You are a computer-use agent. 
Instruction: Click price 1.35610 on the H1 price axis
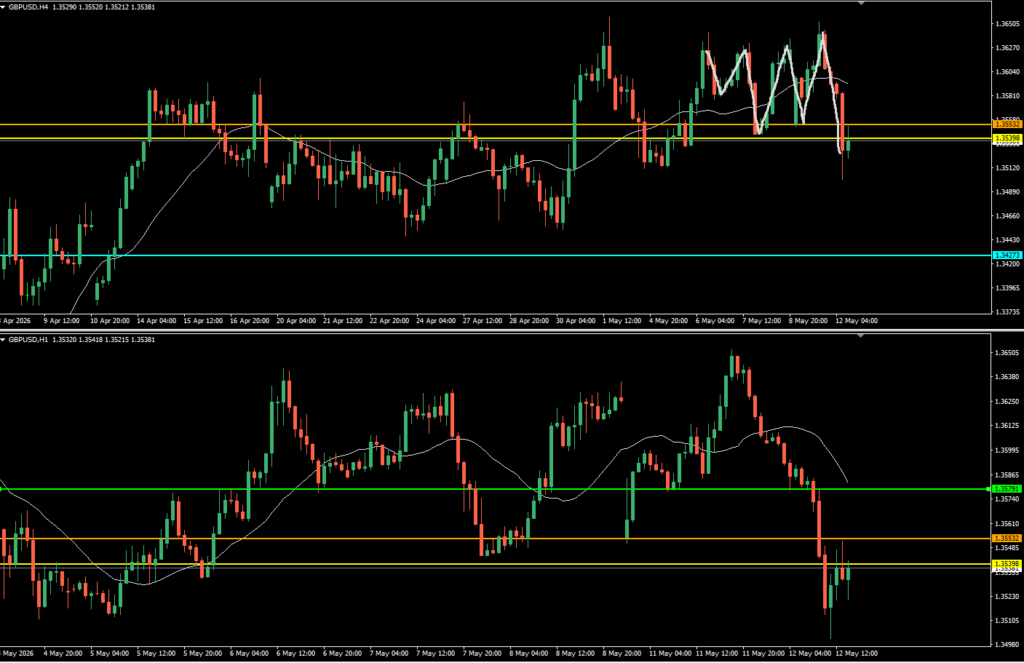pos(1007,524)
